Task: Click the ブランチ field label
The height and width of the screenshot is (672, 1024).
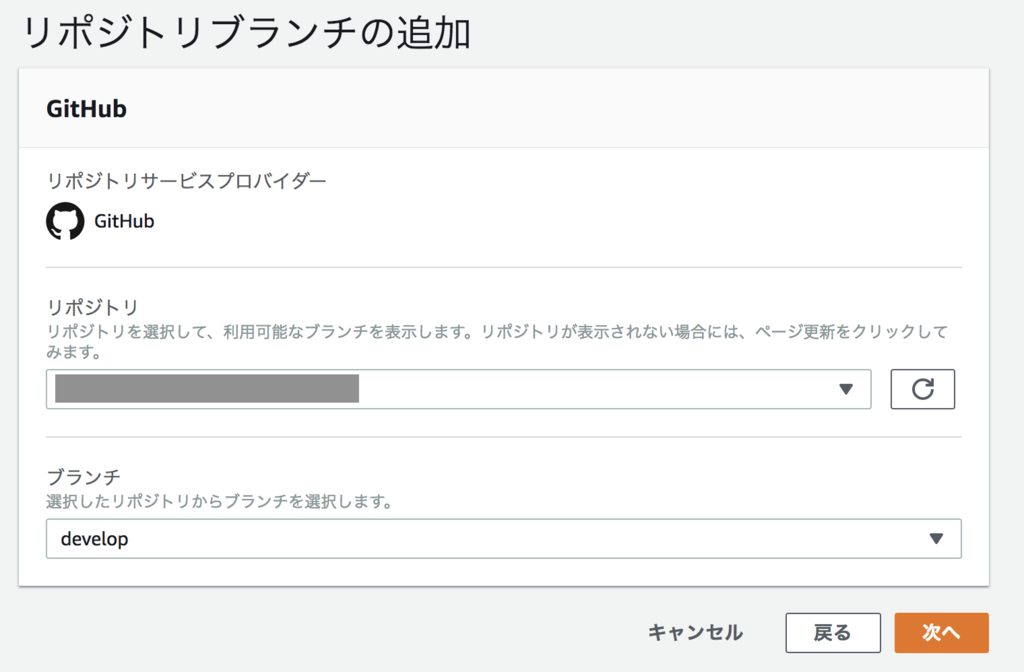Action: 84,477
